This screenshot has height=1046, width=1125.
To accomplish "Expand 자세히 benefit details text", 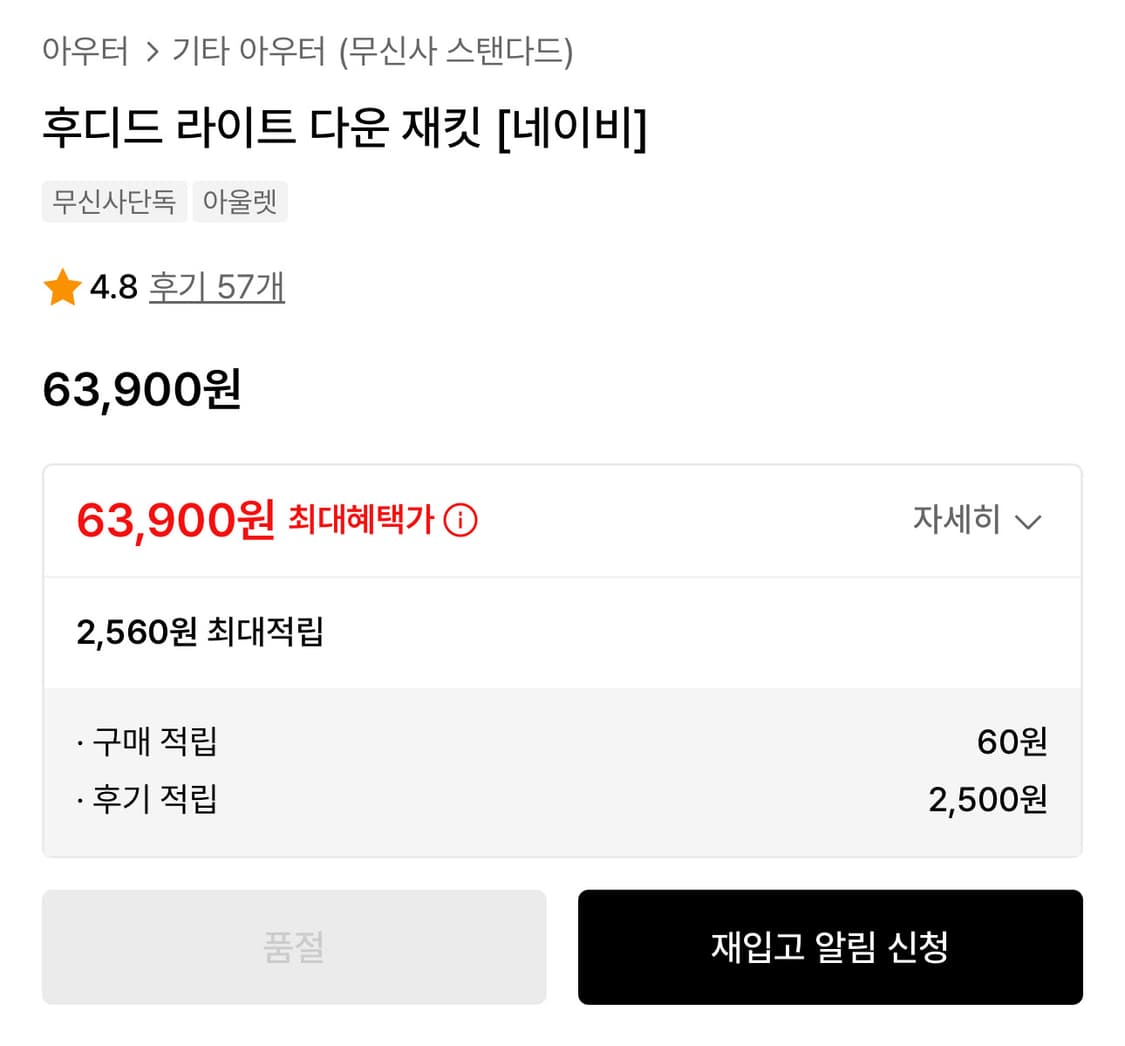I will click(x=956, y=521).
